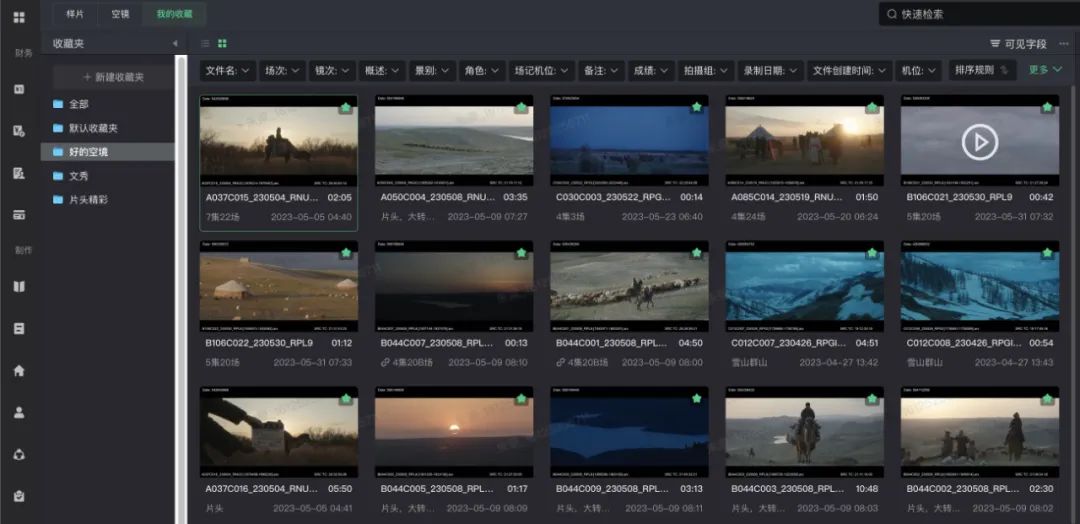Expand the 文件名 filter dropdown
Screen dimensions: 1080x524
pyautogui.click(x=228, y=70)
